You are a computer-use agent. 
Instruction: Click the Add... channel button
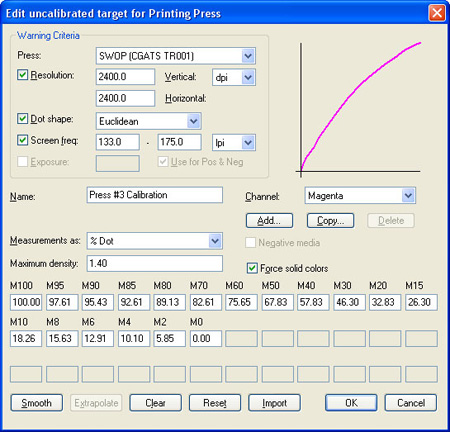point(269,221)
